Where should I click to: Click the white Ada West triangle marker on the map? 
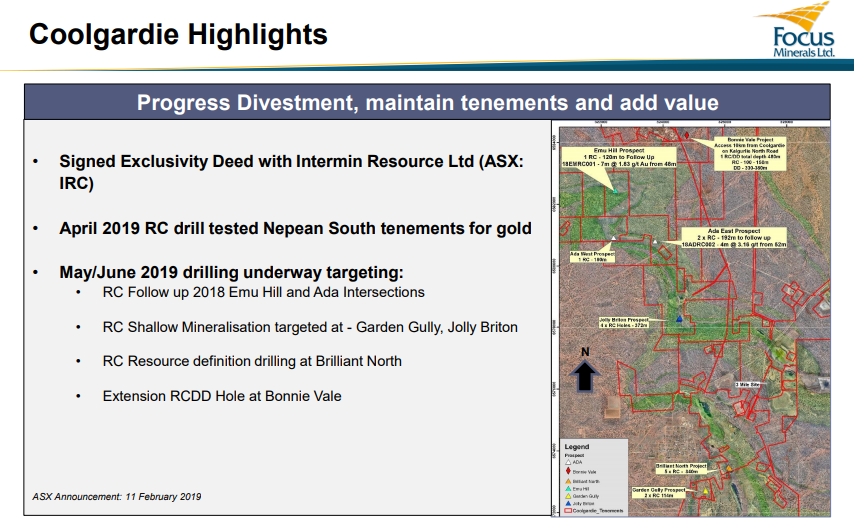614,238
